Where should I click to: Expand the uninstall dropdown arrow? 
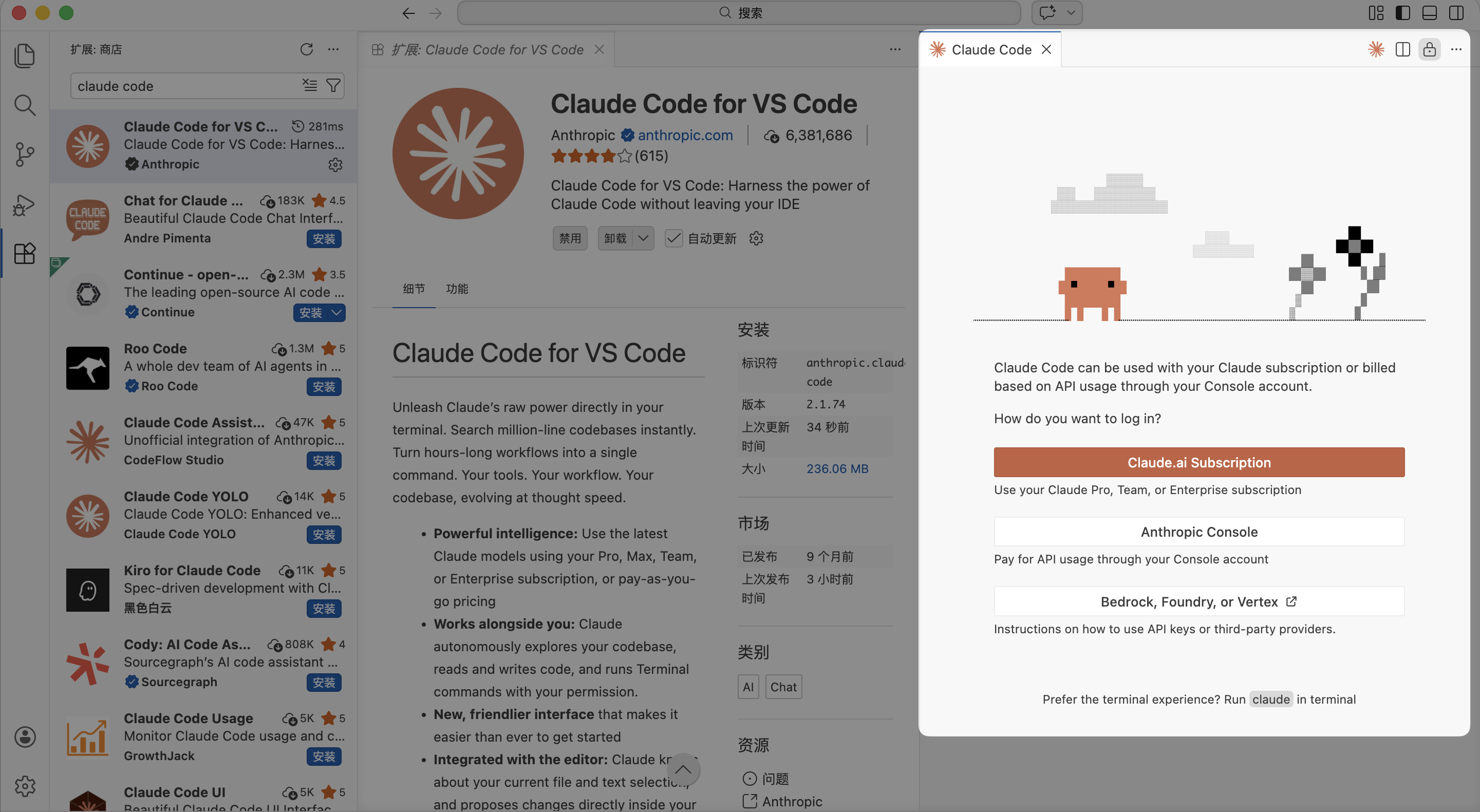(643, 238)
